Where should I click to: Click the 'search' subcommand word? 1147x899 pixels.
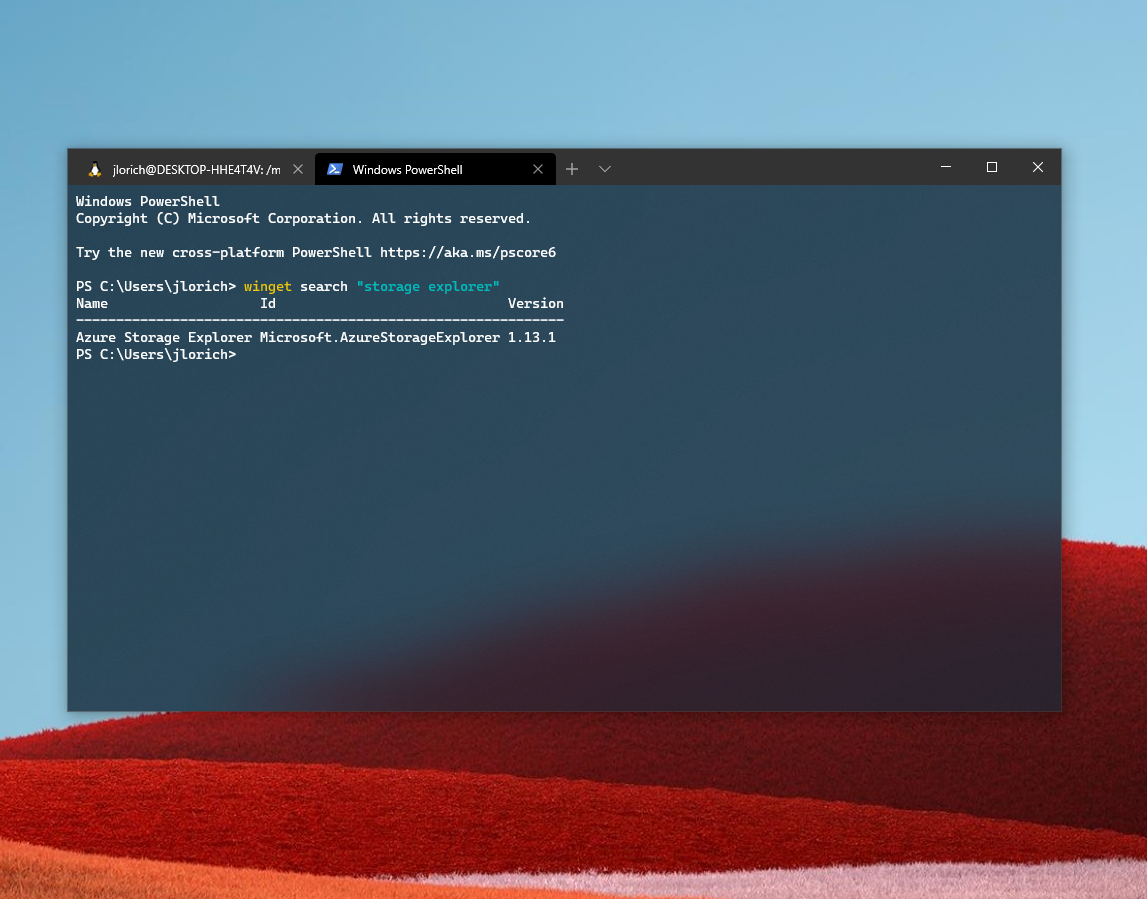coord(324,286)
